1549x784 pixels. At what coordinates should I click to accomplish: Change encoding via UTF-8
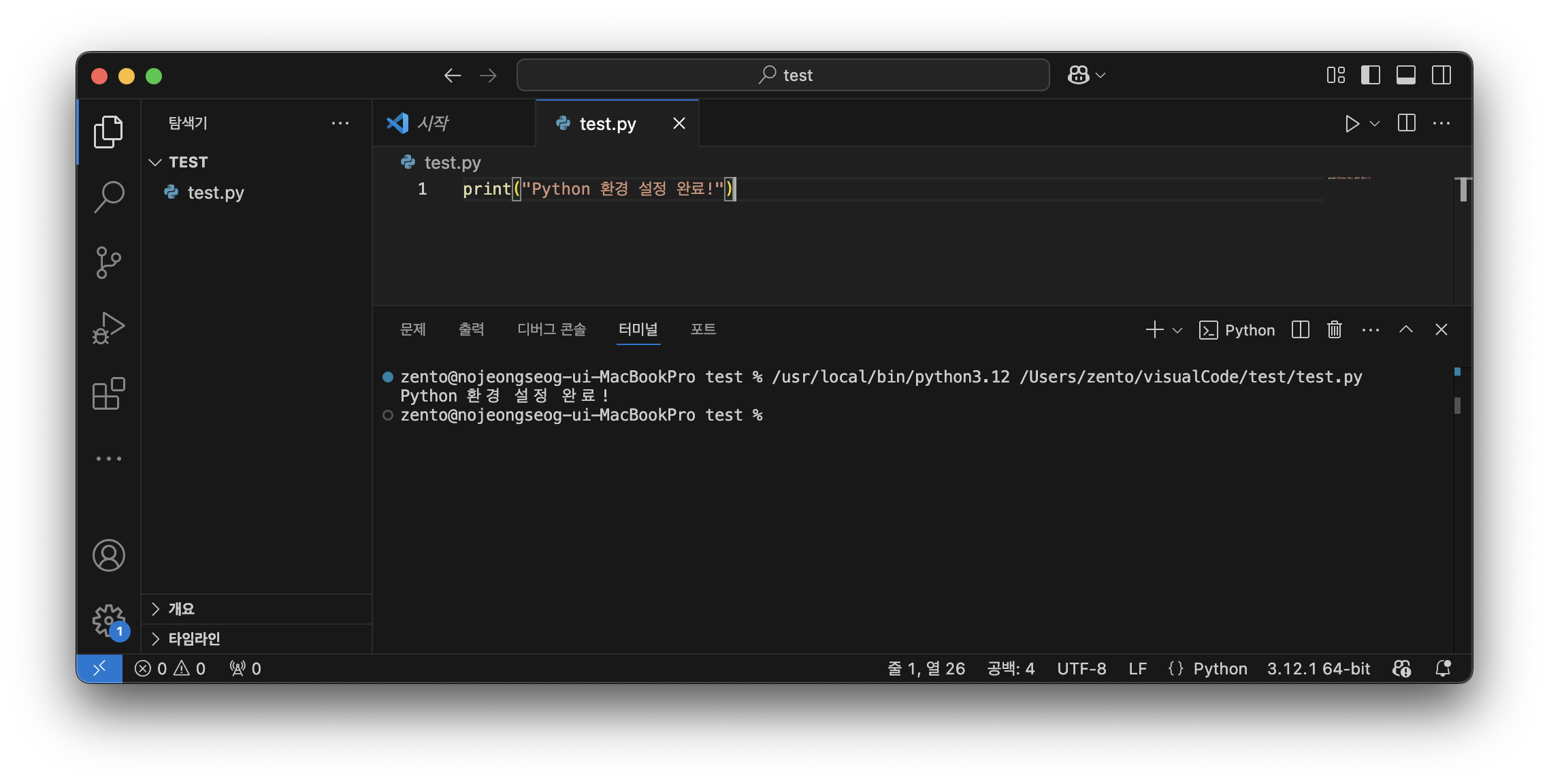[1081, 668]
